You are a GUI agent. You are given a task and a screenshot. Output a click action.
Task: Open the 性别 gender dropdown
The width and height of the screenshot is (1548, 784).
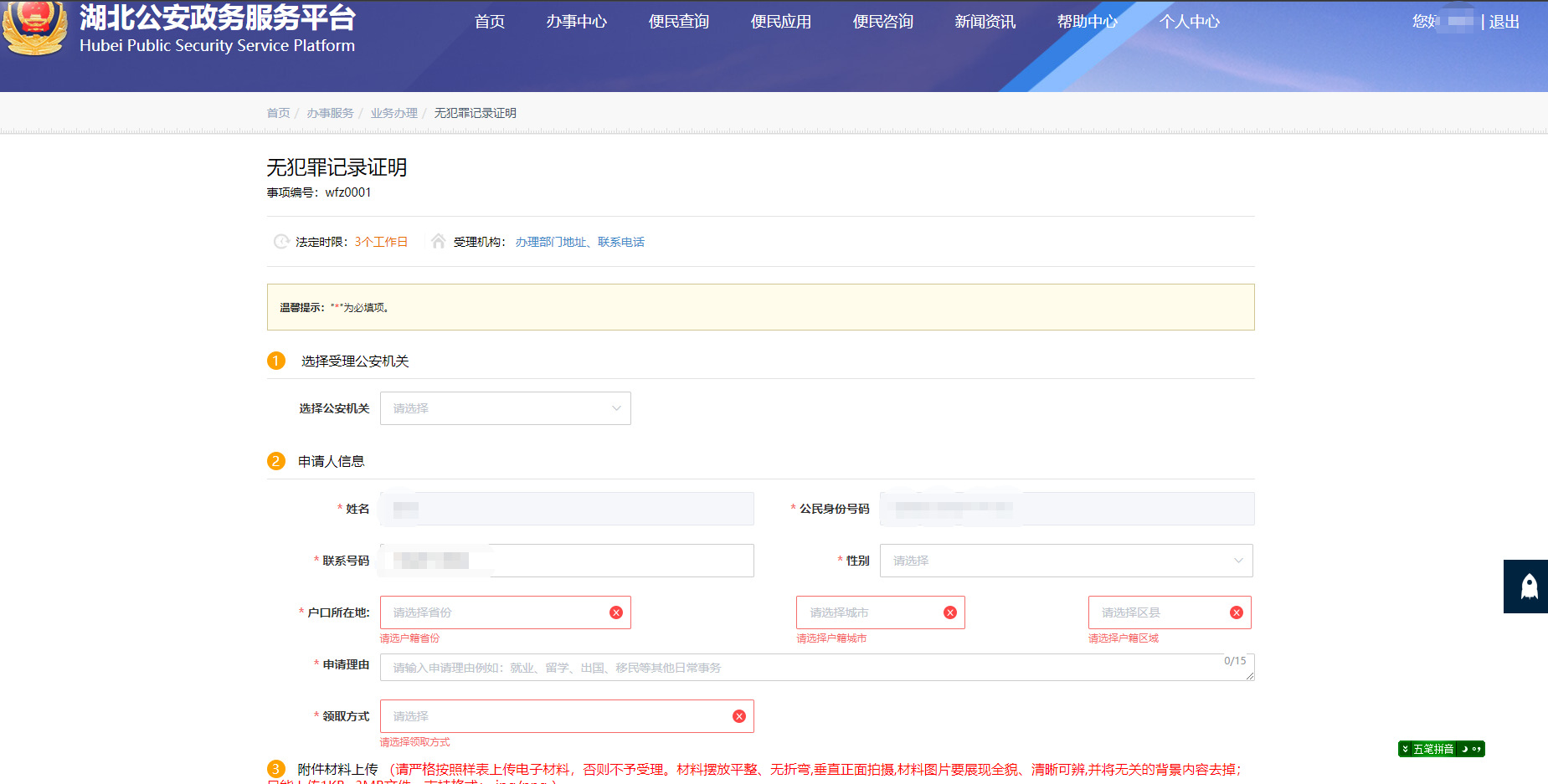1066,561
